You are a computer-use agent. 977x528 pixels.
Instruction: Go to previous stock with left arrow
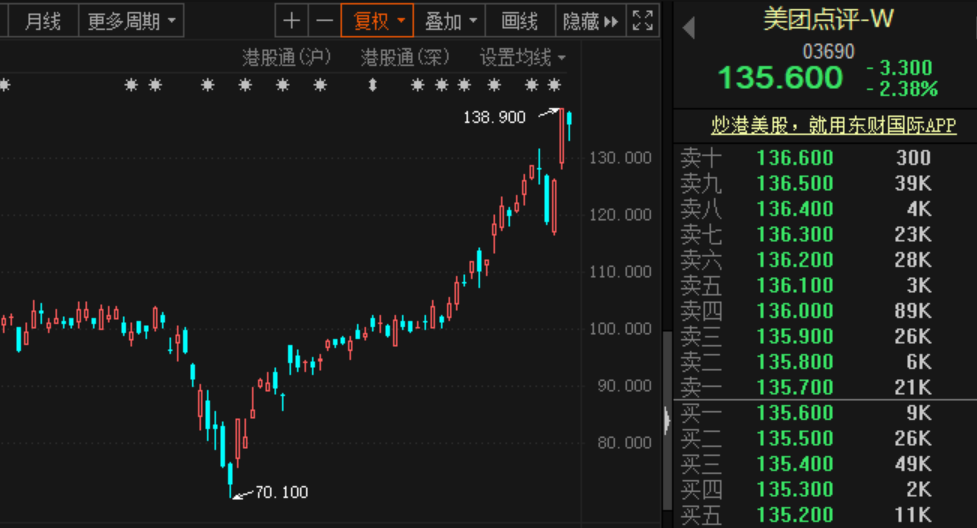[689, 28]
